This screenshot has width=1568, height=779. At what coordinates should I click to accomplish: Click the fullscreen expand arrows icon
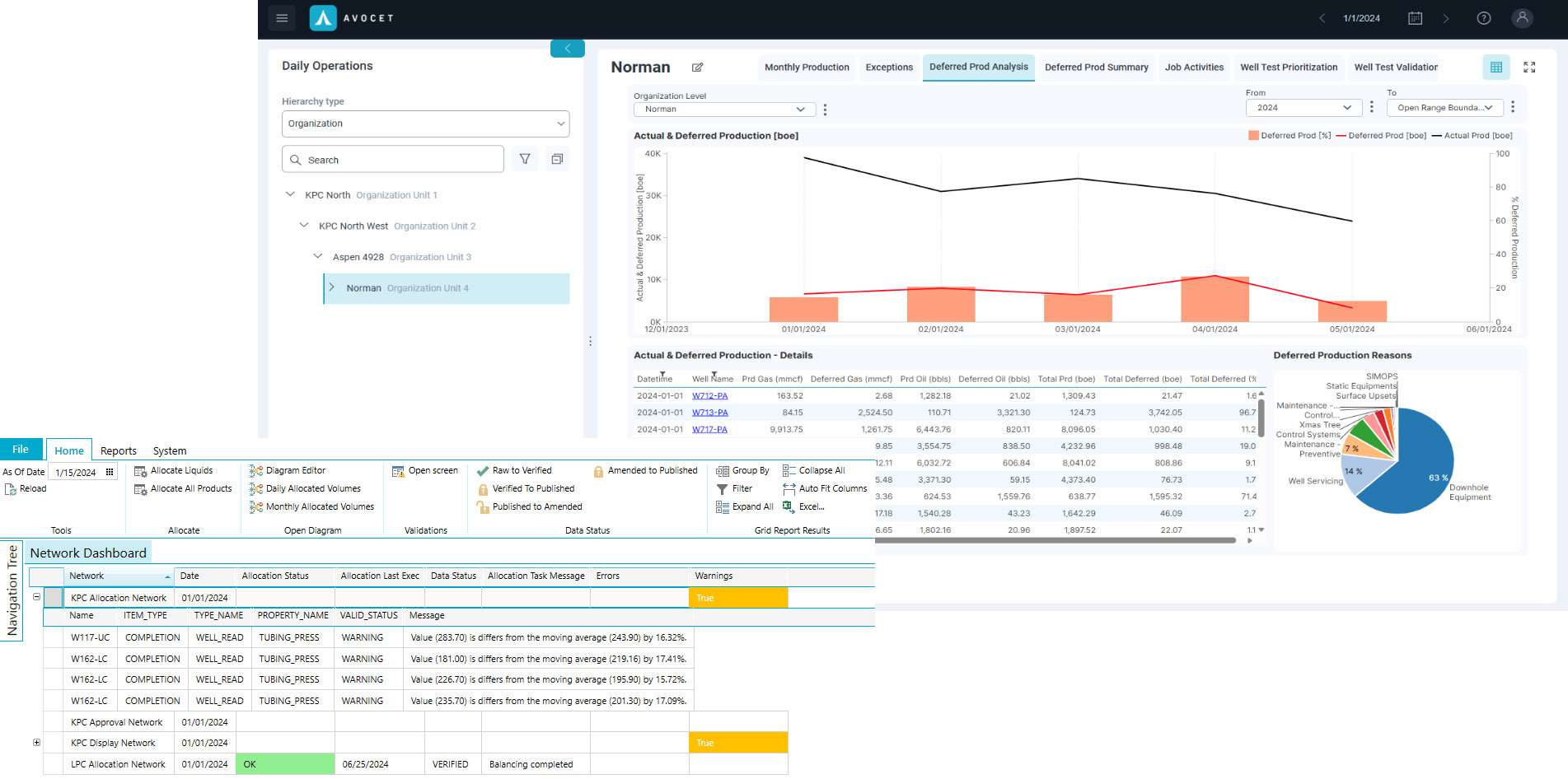tap(1529, 67)
